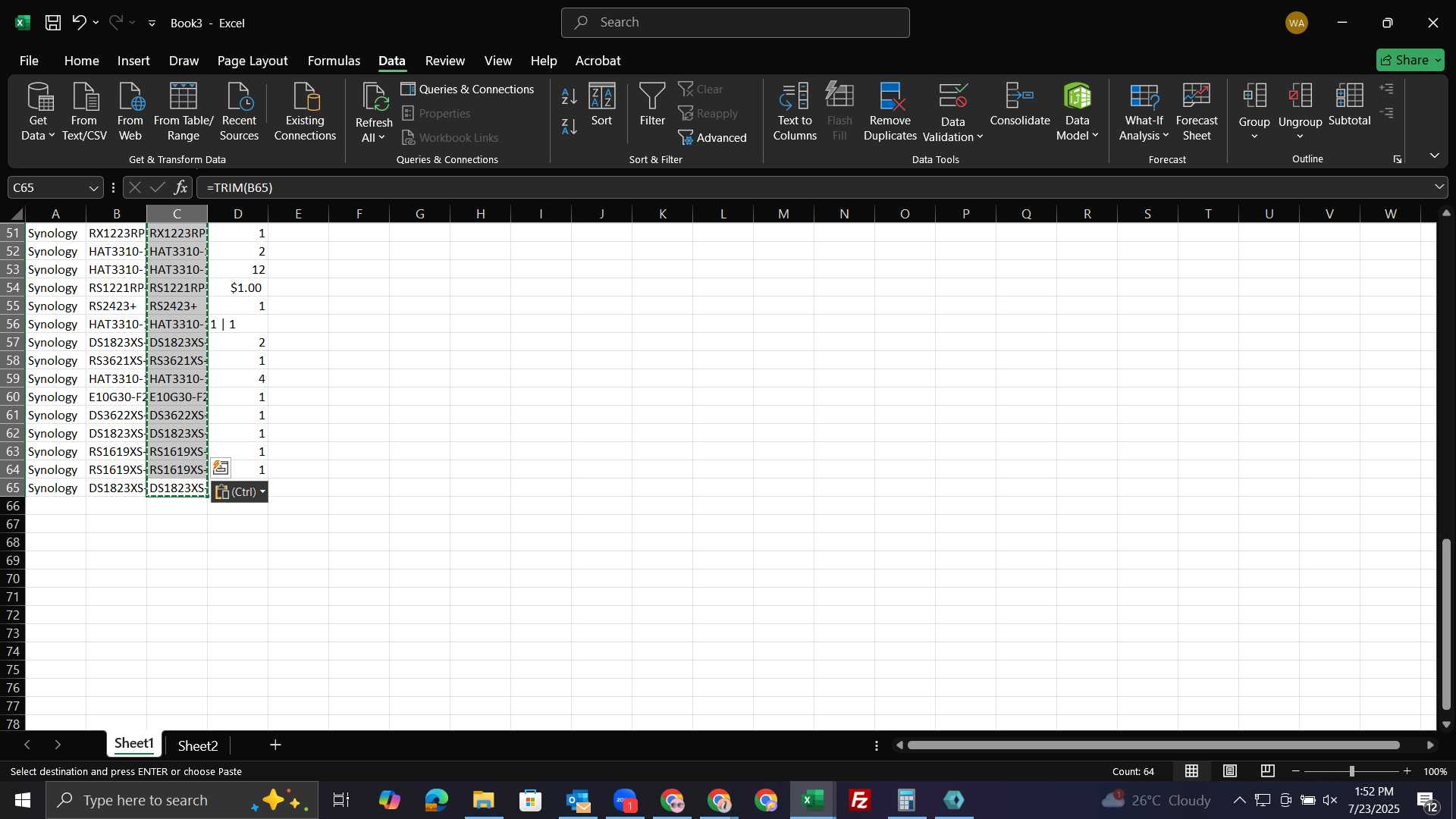Viewport: 1456px width, 819px height.
Task: Launch Text to Columns wizard
Action: point(795,112)
